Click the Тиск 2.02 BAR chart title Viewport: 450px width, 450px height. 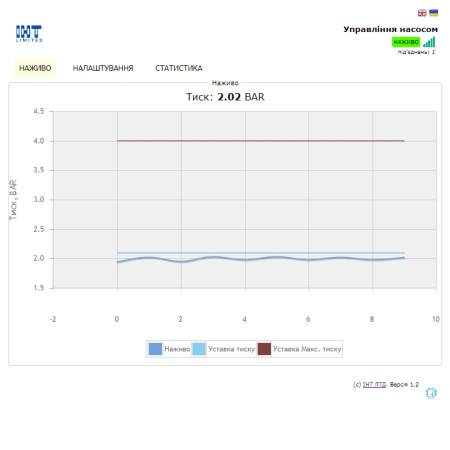click(225, 97)
